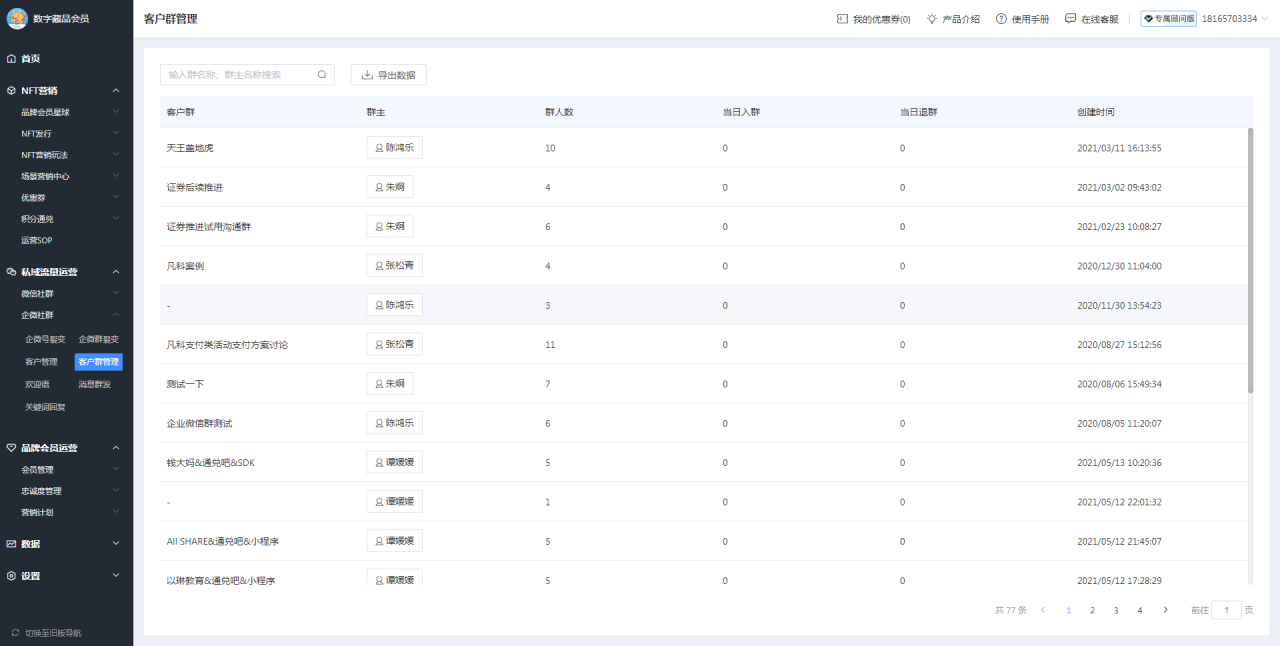The image size is (1280, 646).
Task: Open the 消息群发 menu item
Action: click(x=95, y=385)
